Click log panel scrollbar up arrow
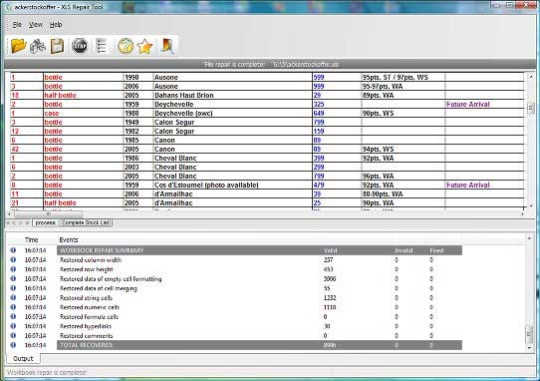540x381 pixels. pyautogui.click(x=529, y=238)
